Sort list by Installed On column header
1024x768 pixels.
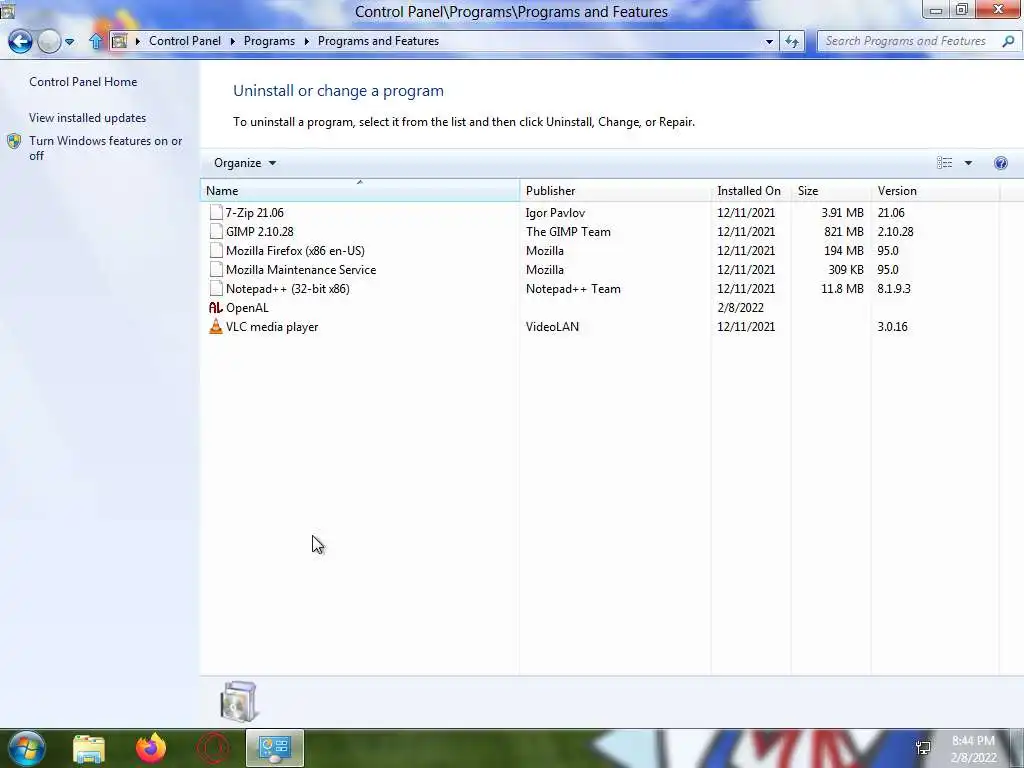pos(750,191)
